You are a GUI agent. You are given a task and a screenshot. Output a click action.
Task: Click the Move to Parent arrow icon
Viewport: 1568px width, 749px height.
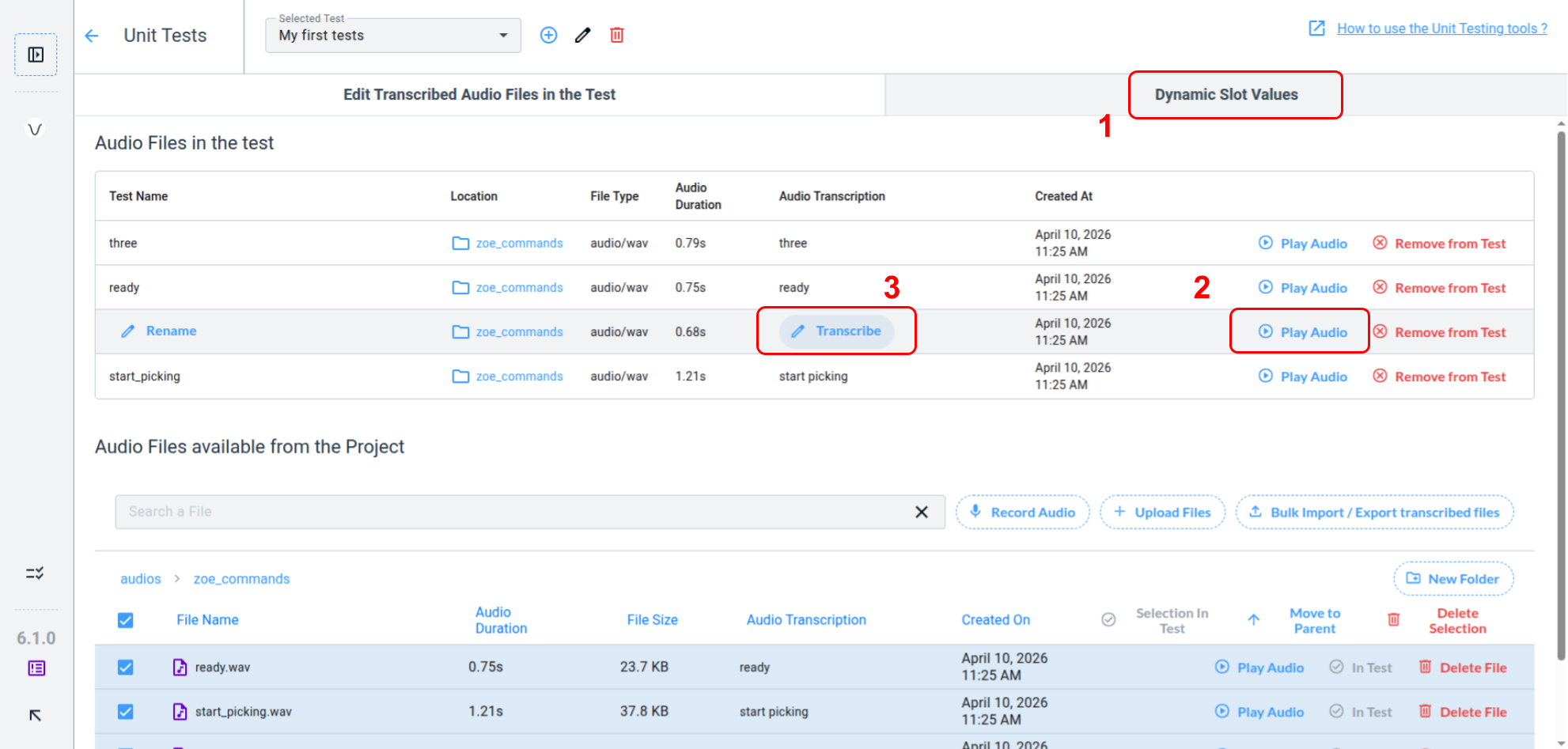(1254, 620)
